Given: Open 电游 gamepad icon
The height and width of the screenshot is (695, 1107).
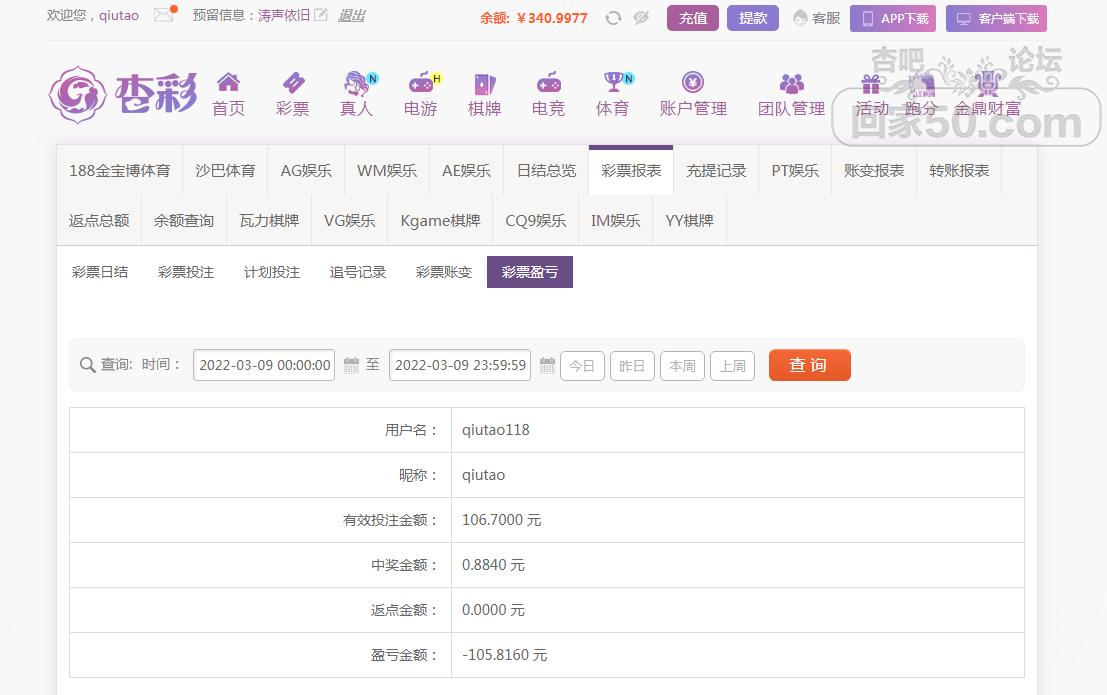Looking at the screenshot, I should pos(420,83).
